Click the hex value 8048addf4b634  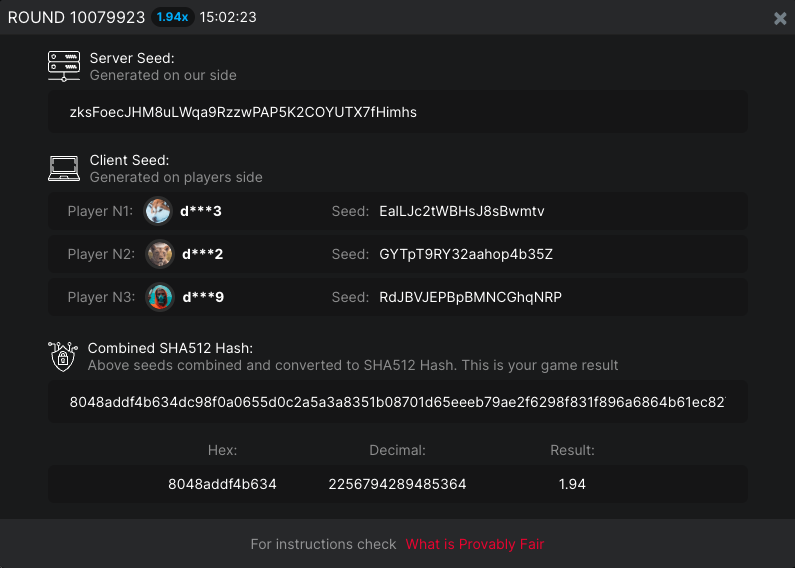click(x=222, y=484)
